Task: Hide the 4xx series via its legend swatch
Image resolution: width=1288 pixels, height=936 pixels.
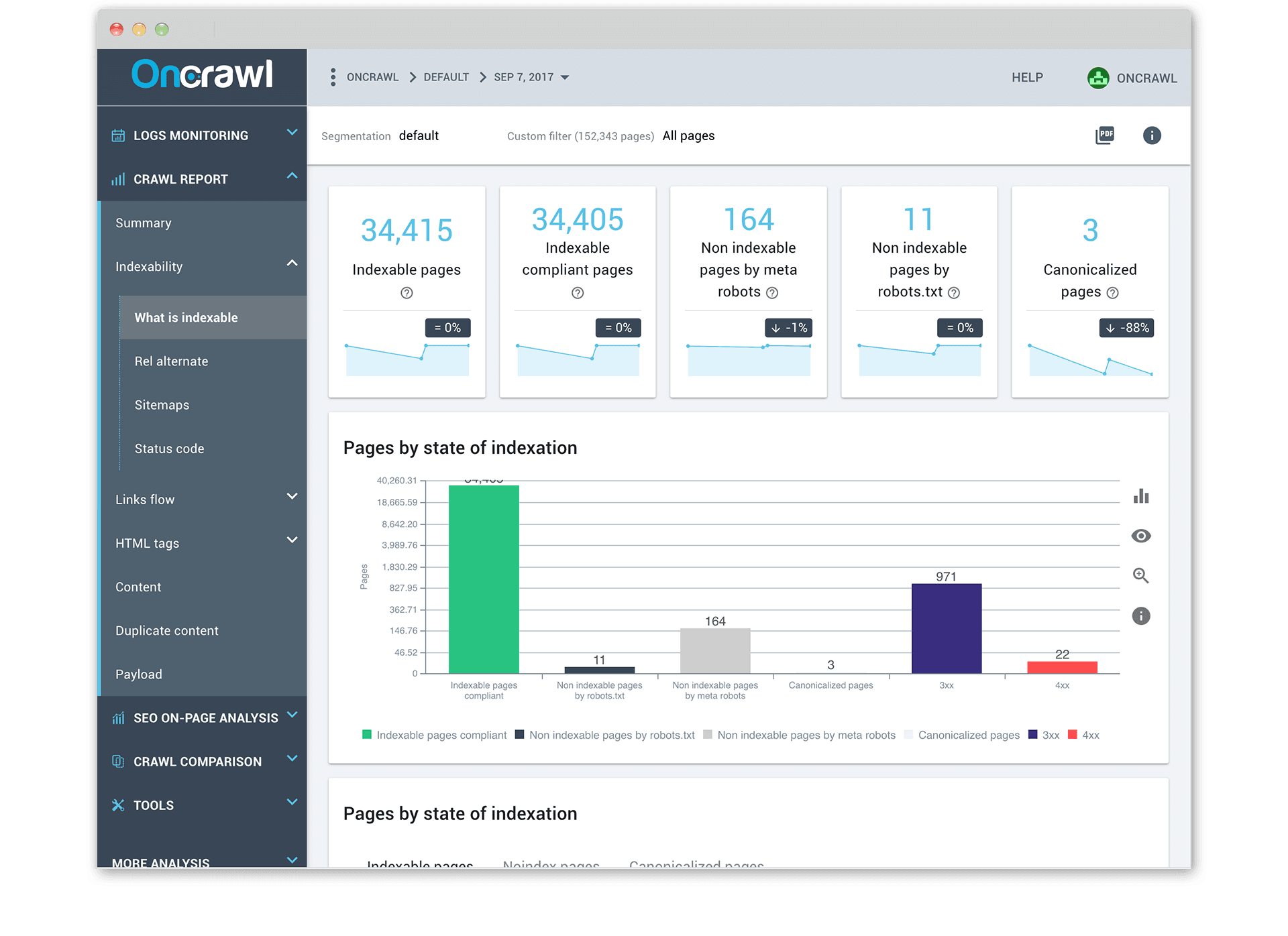Action: (x=1073, y=735)
